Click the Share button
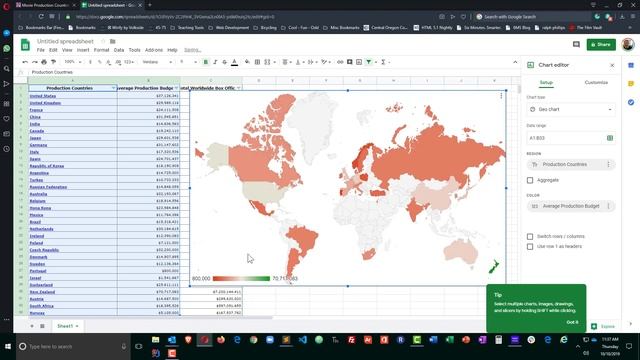Screen dimensions: 640x360 coord(601,44)
